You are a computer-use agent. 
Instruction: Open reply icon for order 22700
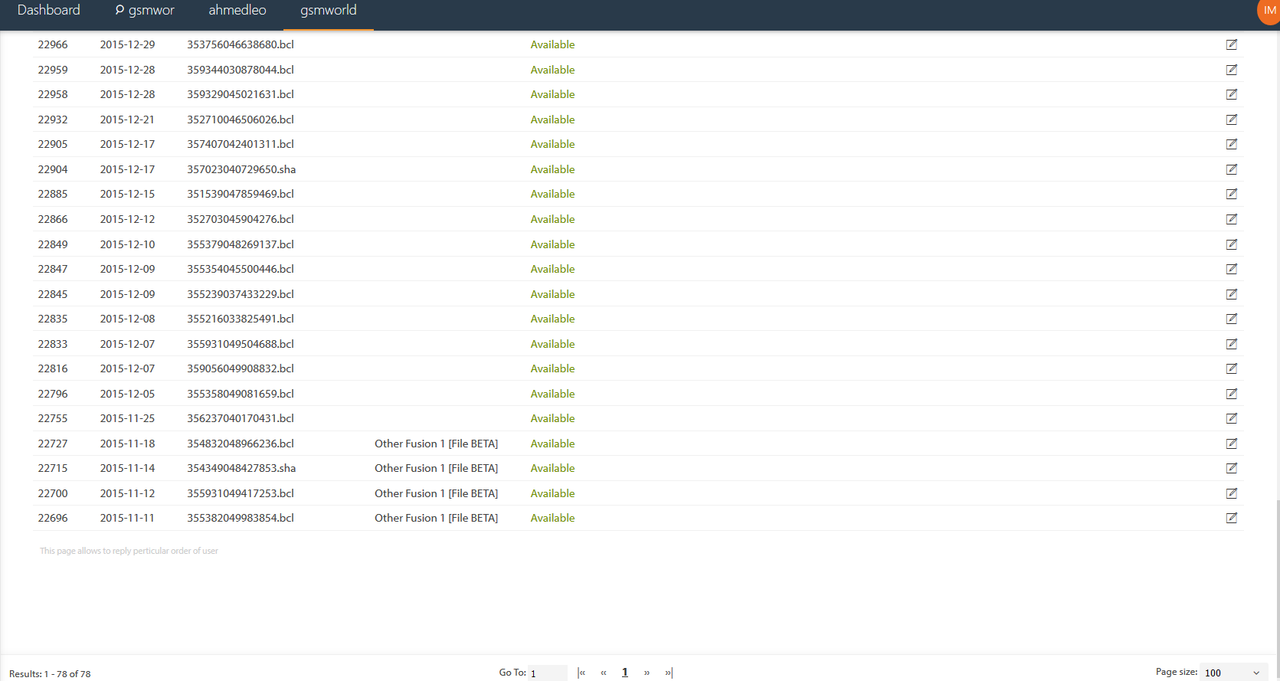[1231, 493]
